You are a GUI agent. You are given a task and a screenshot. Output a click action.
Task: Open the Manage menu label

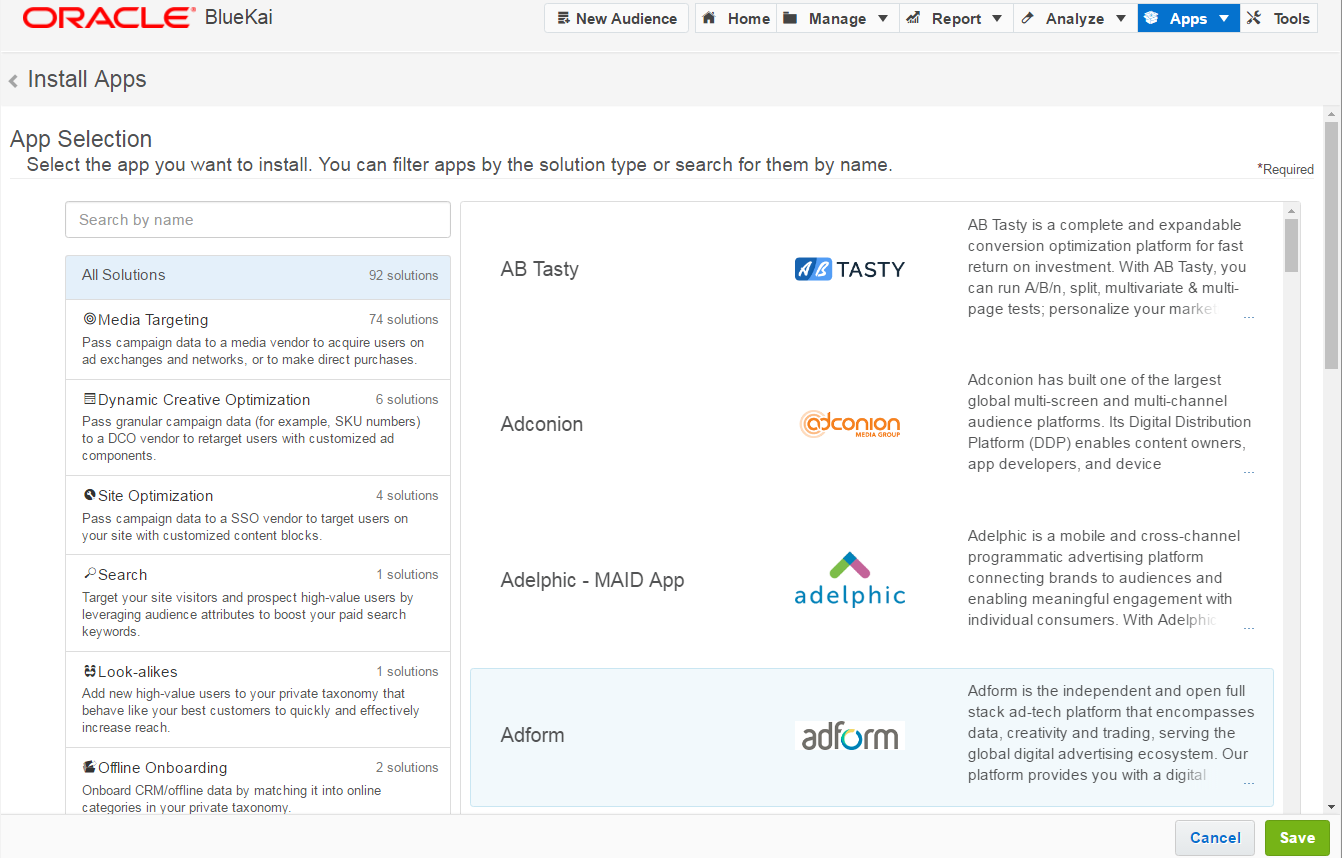point(837,18)
